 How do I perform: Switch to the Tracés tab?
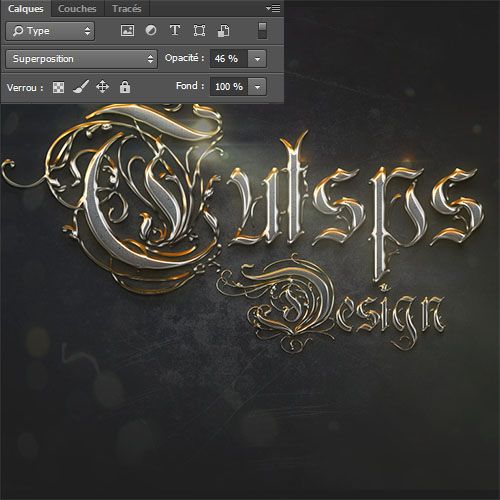(127, 9)
